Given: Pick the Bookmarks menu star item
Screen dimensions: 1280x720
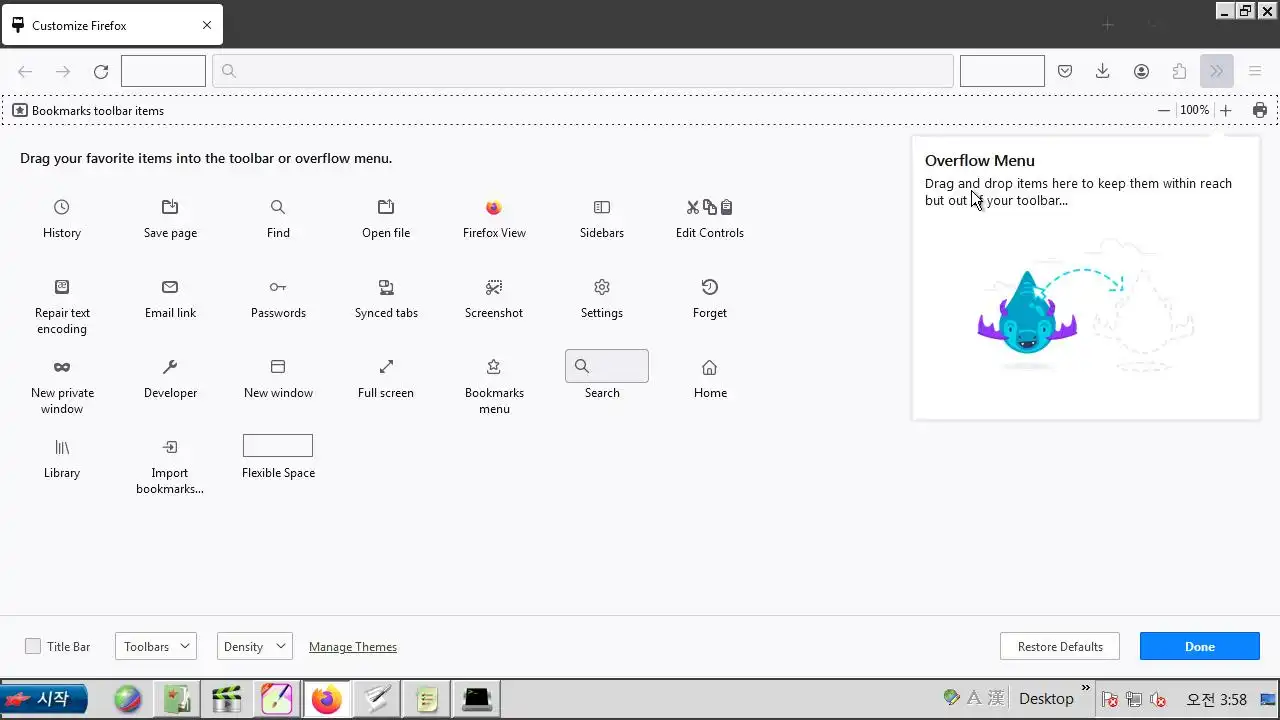Looking at the screenshot, I should [x=494, y=386].
